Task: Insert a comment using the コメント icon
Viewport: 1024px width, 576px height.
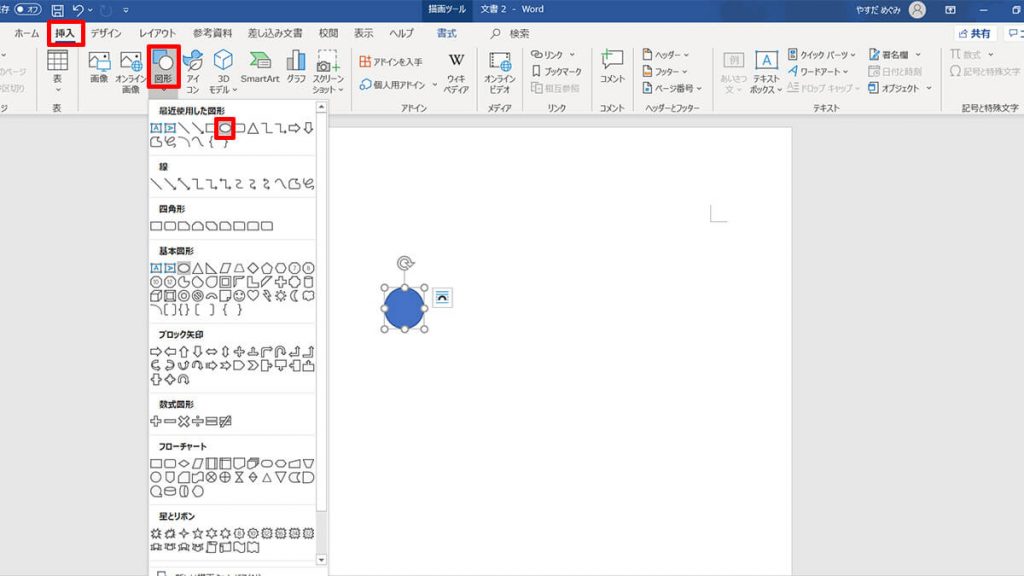Action: pos(612,67)
